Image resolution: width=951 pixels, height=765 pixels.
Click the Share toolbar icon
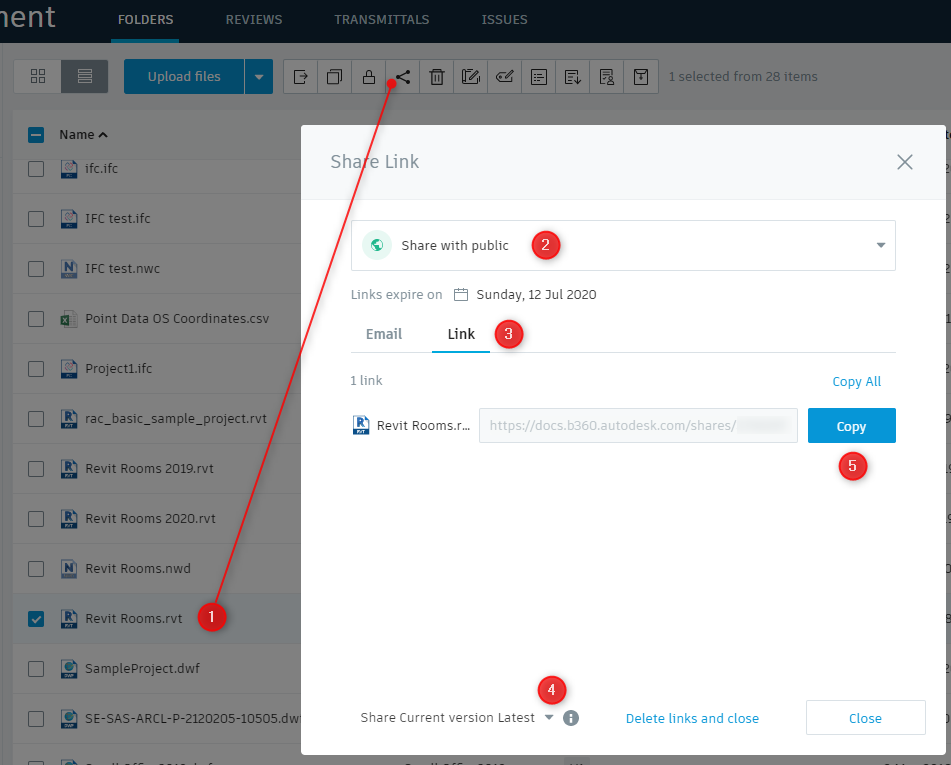[x=403, y=77]
